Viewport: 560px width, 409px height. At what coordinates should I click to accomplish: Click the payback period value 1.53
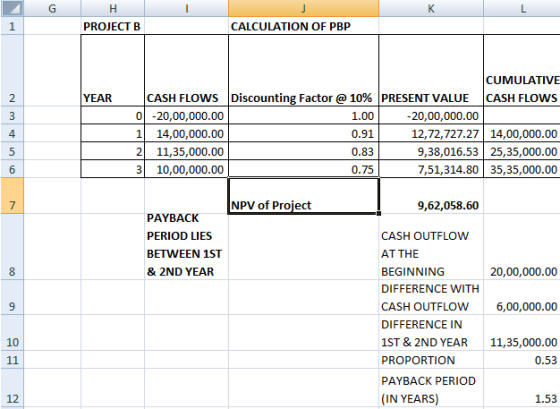(x=522, y=388)
